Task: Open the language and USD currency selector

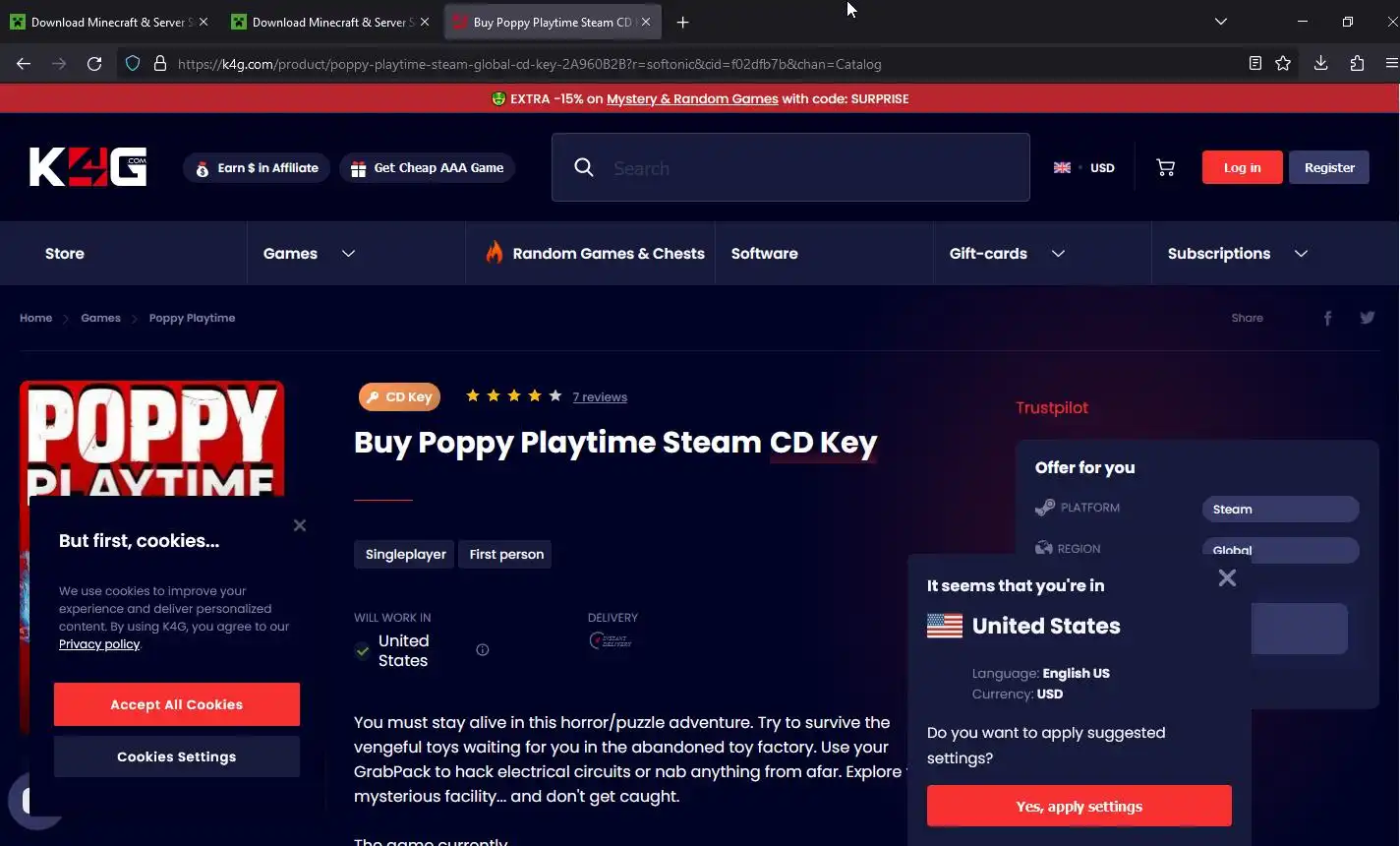Action: [x=1083, y=167]
